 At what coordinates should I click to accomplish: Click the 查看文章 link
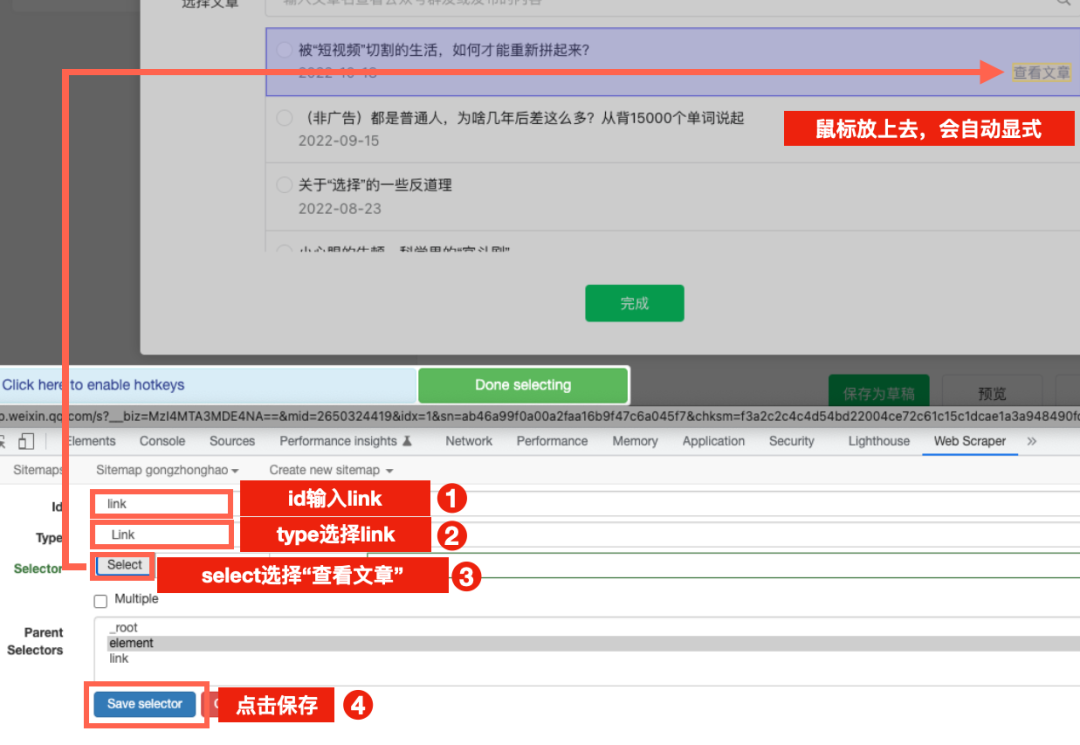pos(1041,73)
